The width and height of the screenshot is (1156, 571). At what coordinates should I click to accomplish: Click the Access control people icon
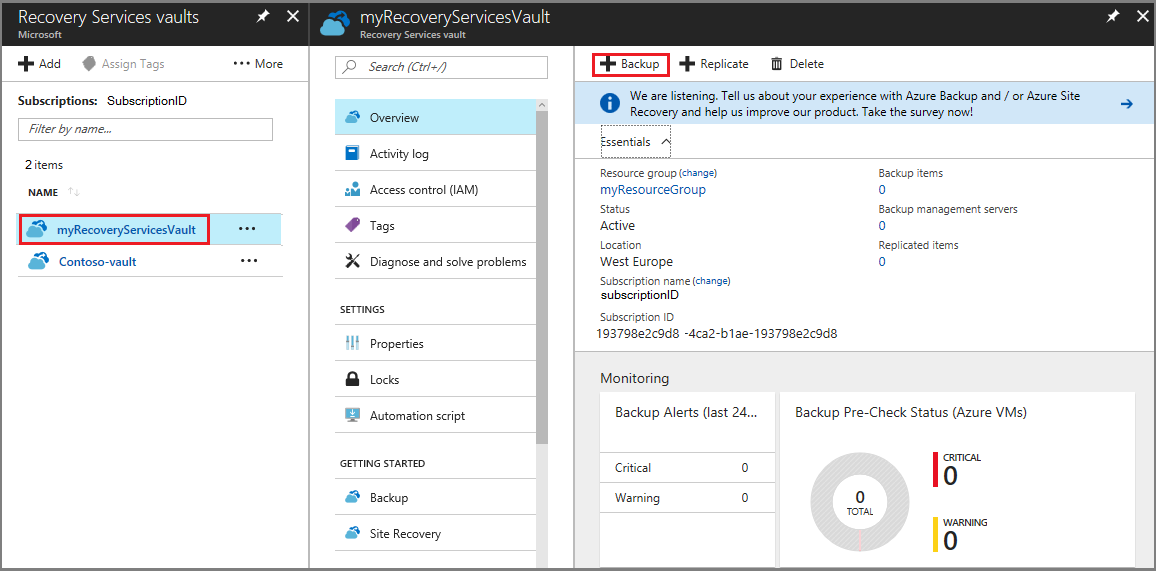pyautogui.click(x=352, y=189)
